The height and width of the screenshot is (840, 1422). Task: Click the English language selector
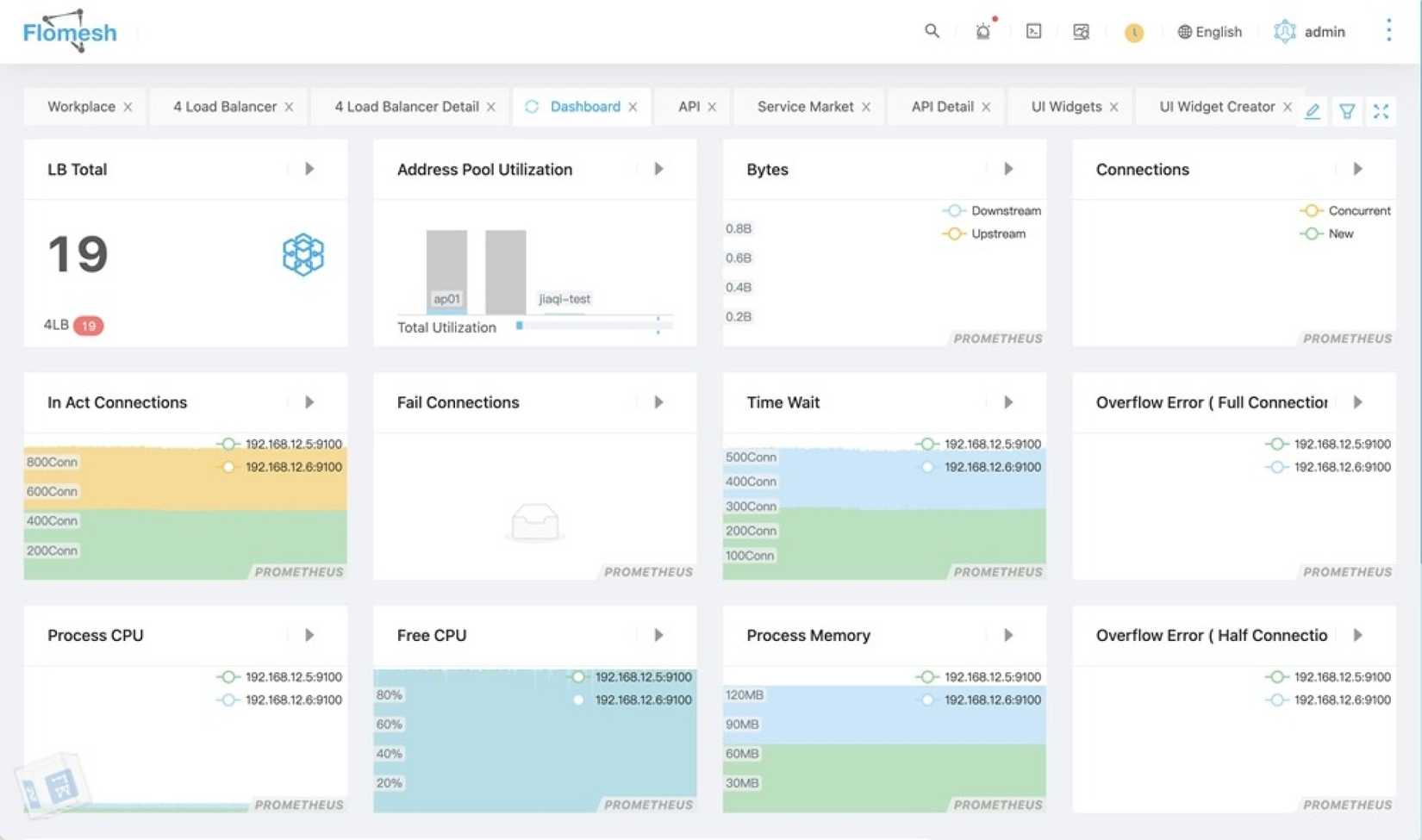coord(1209,31)
